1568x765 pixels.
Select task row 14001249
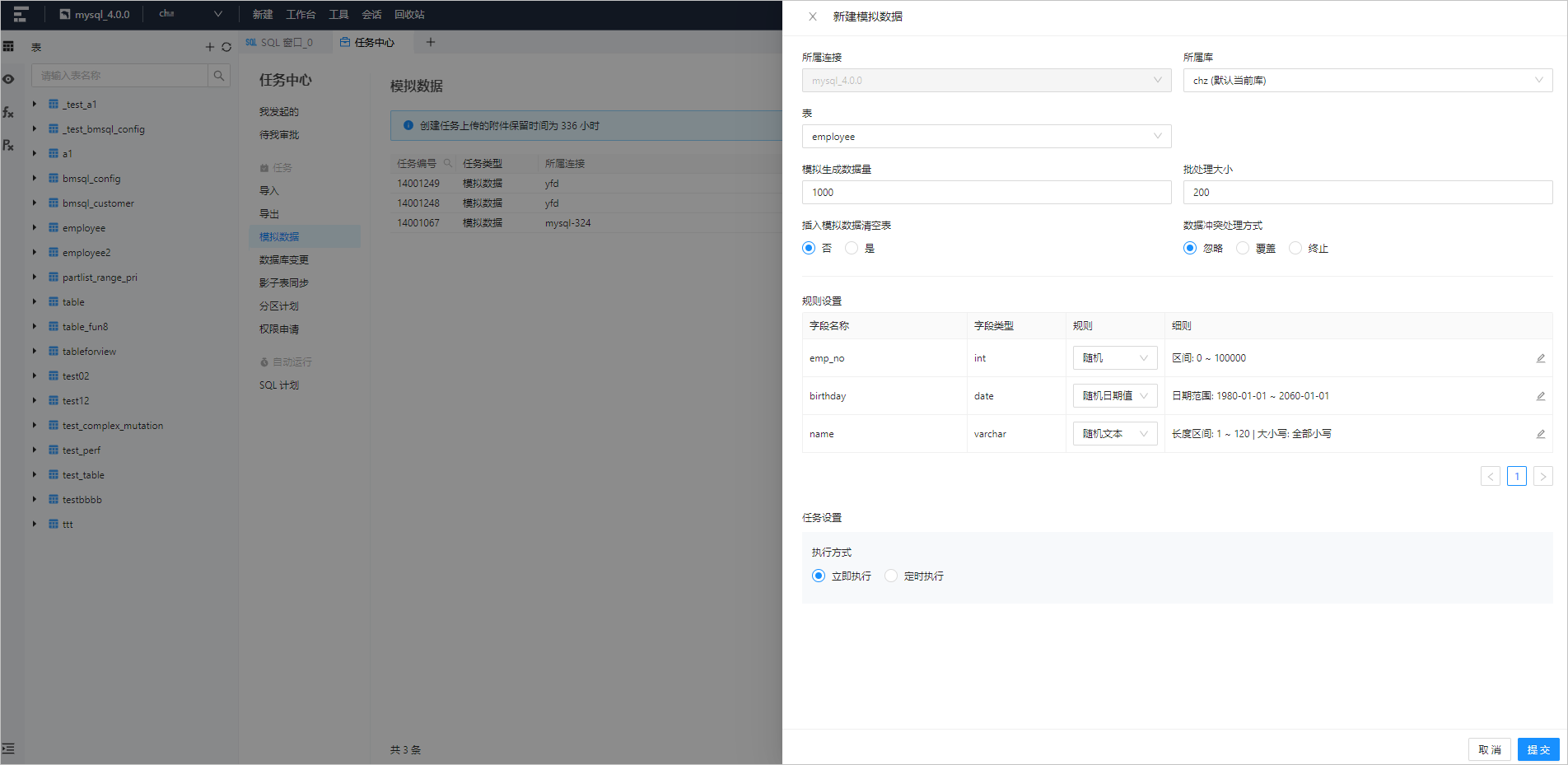pos(586,184)
